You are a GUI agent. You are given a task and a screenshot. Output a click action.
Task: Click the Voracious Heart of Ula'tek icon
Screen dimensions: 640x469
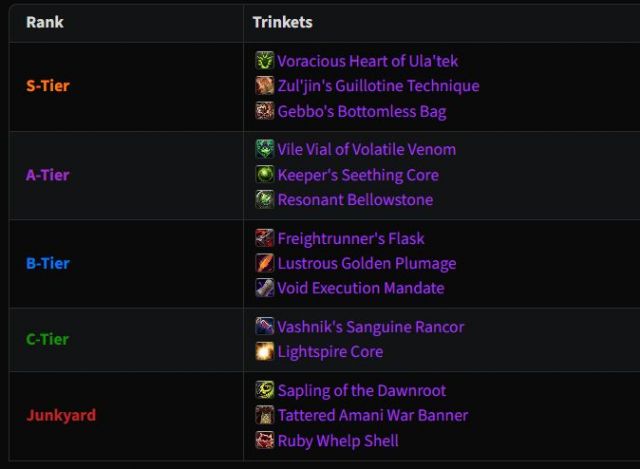point(264,60)
